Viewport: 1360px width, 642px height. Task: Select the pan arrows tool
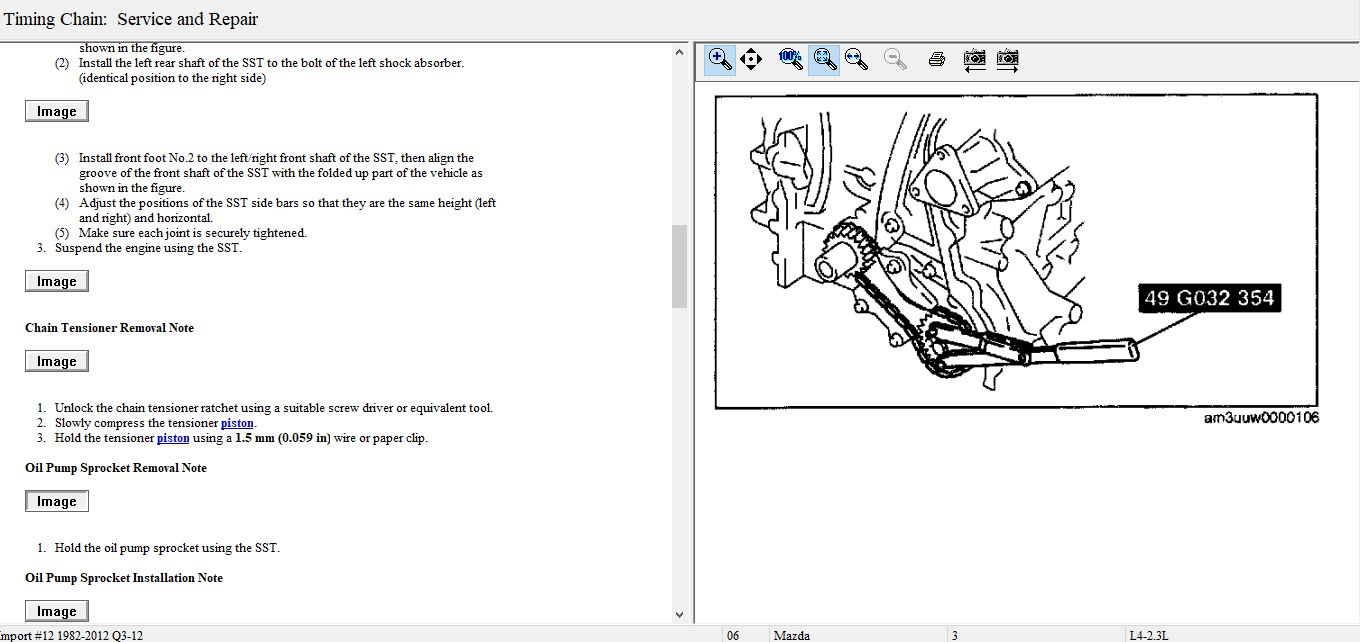pos(751,59)
